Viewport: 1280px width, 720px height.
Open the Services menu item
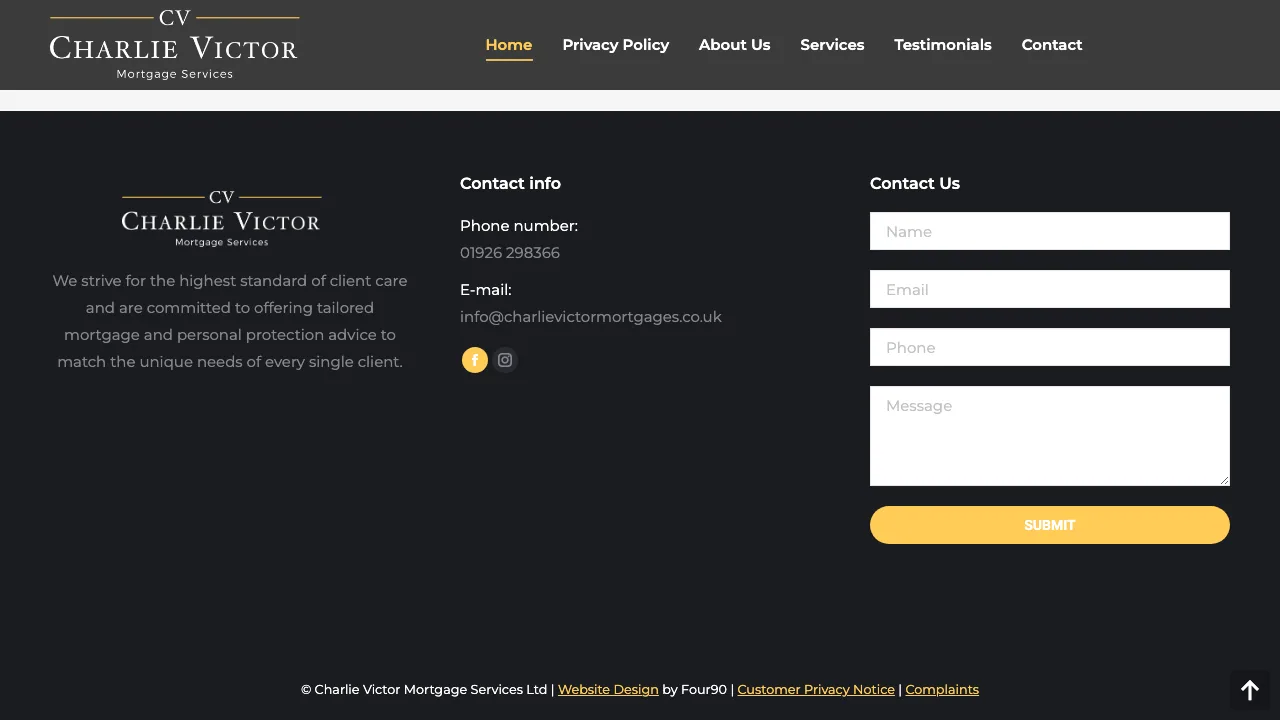coord(832,44)
